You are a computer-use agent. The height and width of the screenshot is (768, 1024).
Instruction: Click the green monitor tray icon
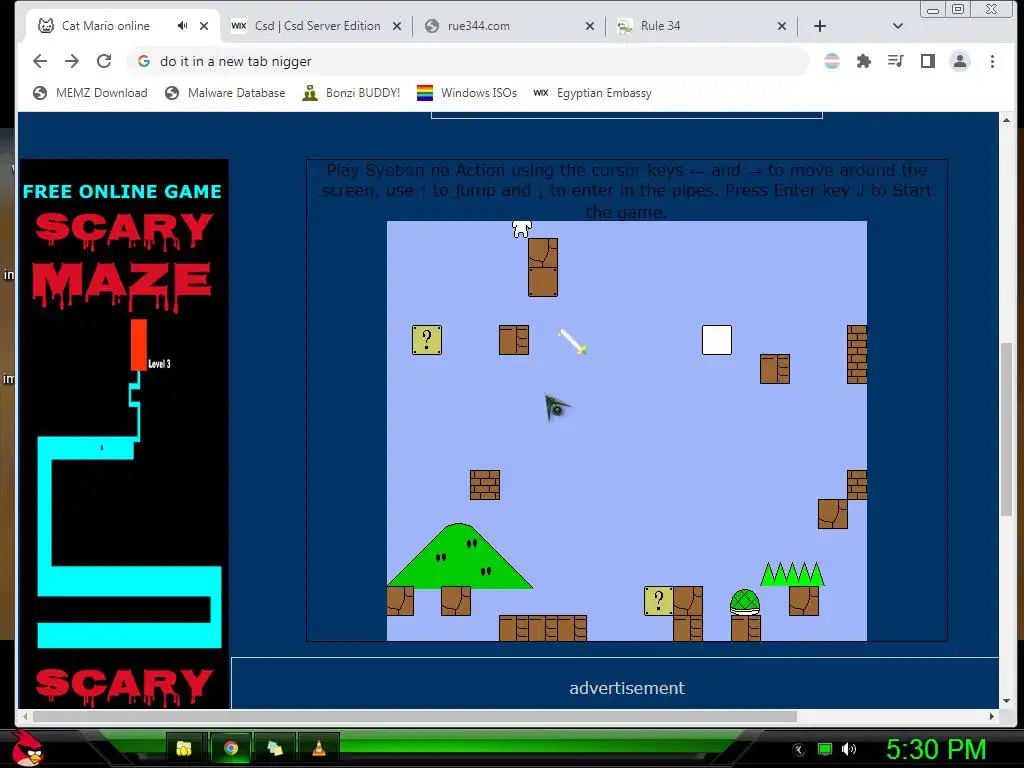[x=825, y=749]
